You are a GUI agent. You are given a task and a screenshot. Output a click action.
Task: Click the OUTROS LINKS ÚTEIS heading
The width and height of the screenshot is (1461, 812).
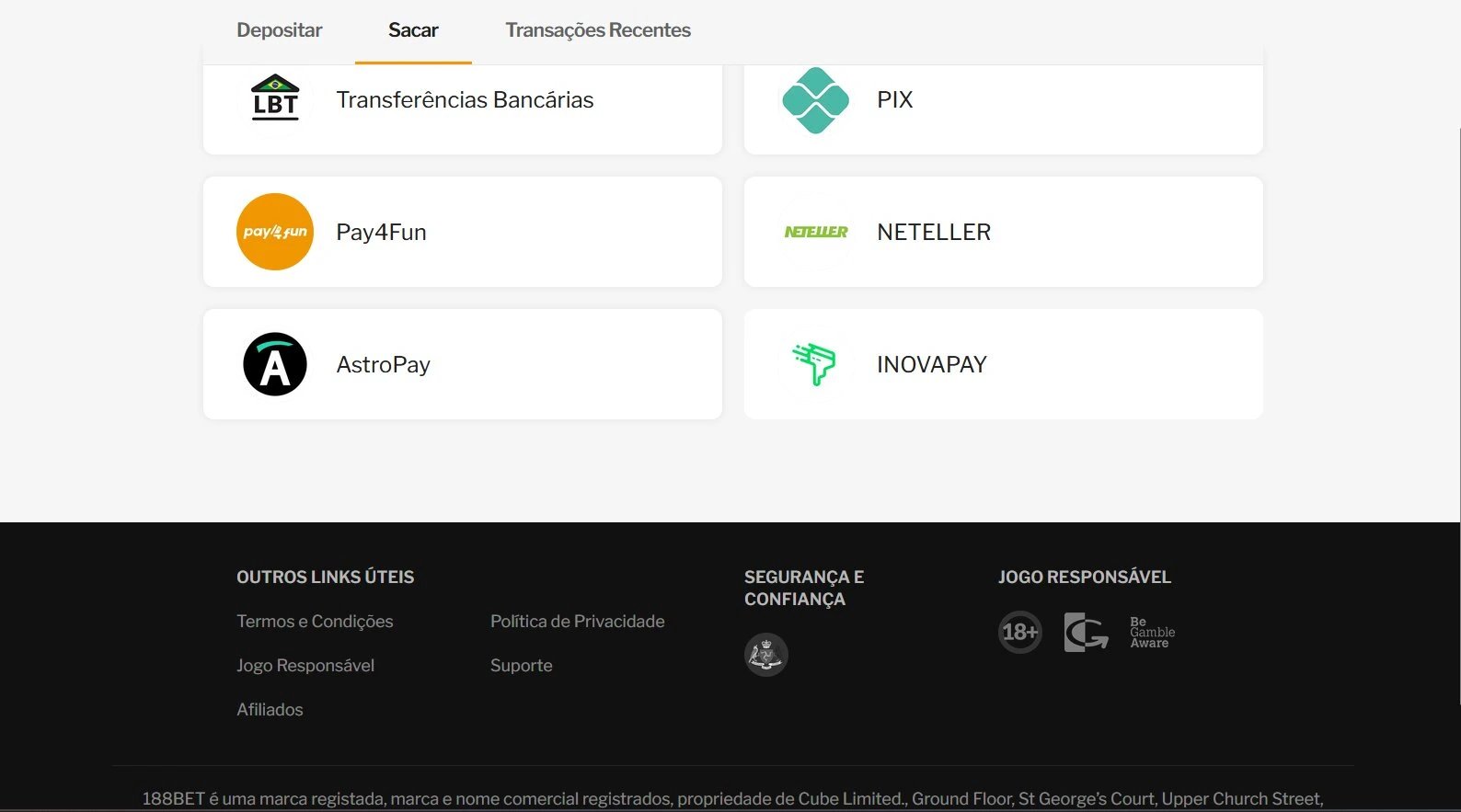tap(326, 578)
